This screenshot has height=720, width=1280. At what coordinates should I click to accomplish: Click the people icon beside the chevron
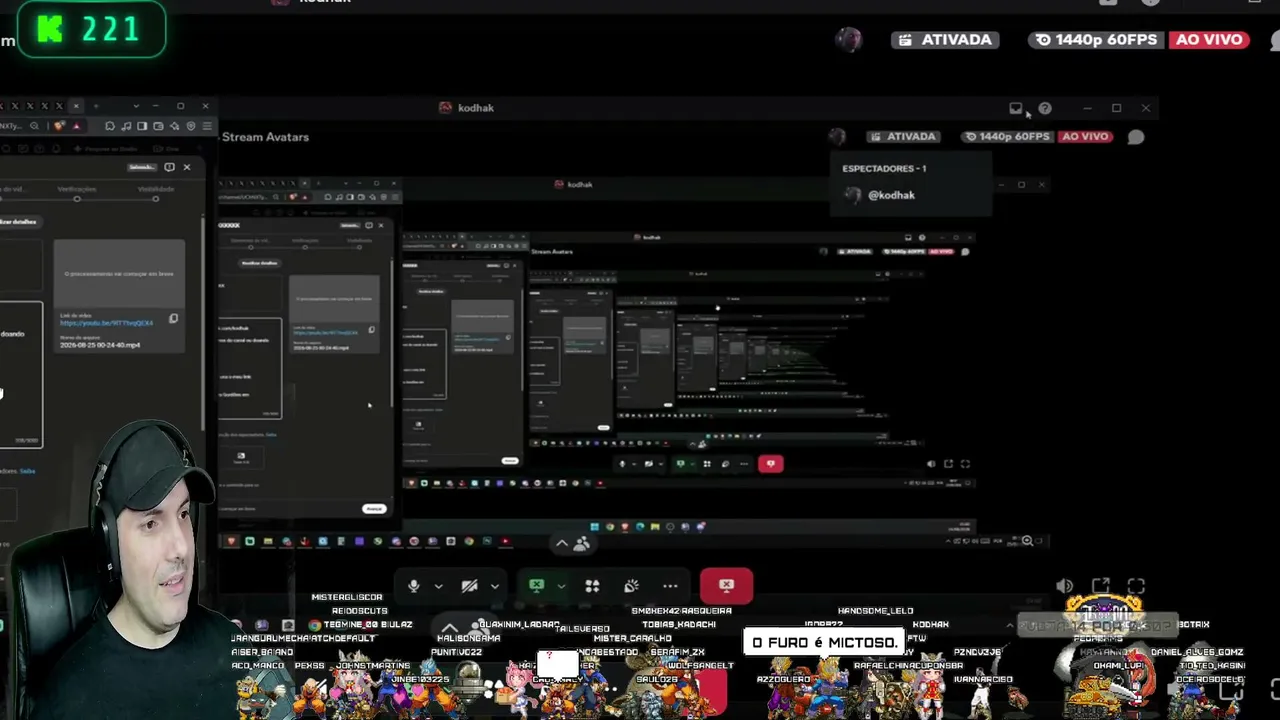581,543
